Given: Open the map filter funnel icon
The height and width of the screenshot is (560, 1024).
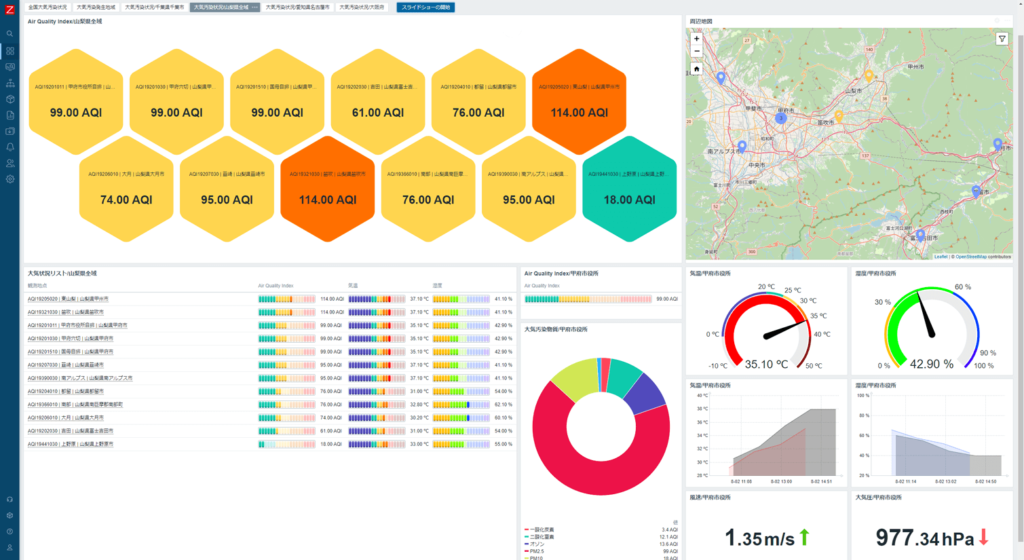Looking at the screenshot, I should 1002,39.
